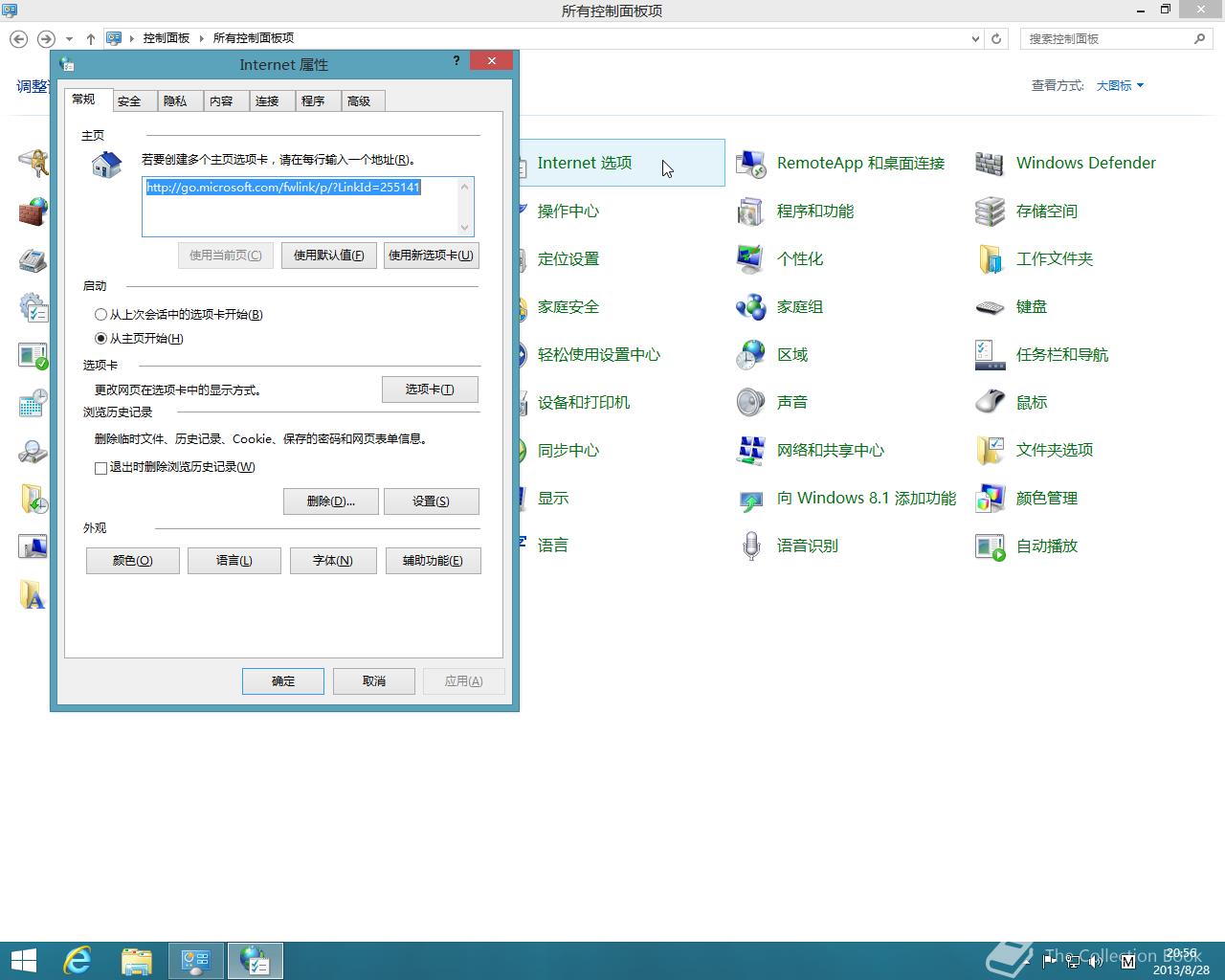
Task: Click the 控制面板 breadcrumb
Action: pyautogui.click(x=167, y=38)
